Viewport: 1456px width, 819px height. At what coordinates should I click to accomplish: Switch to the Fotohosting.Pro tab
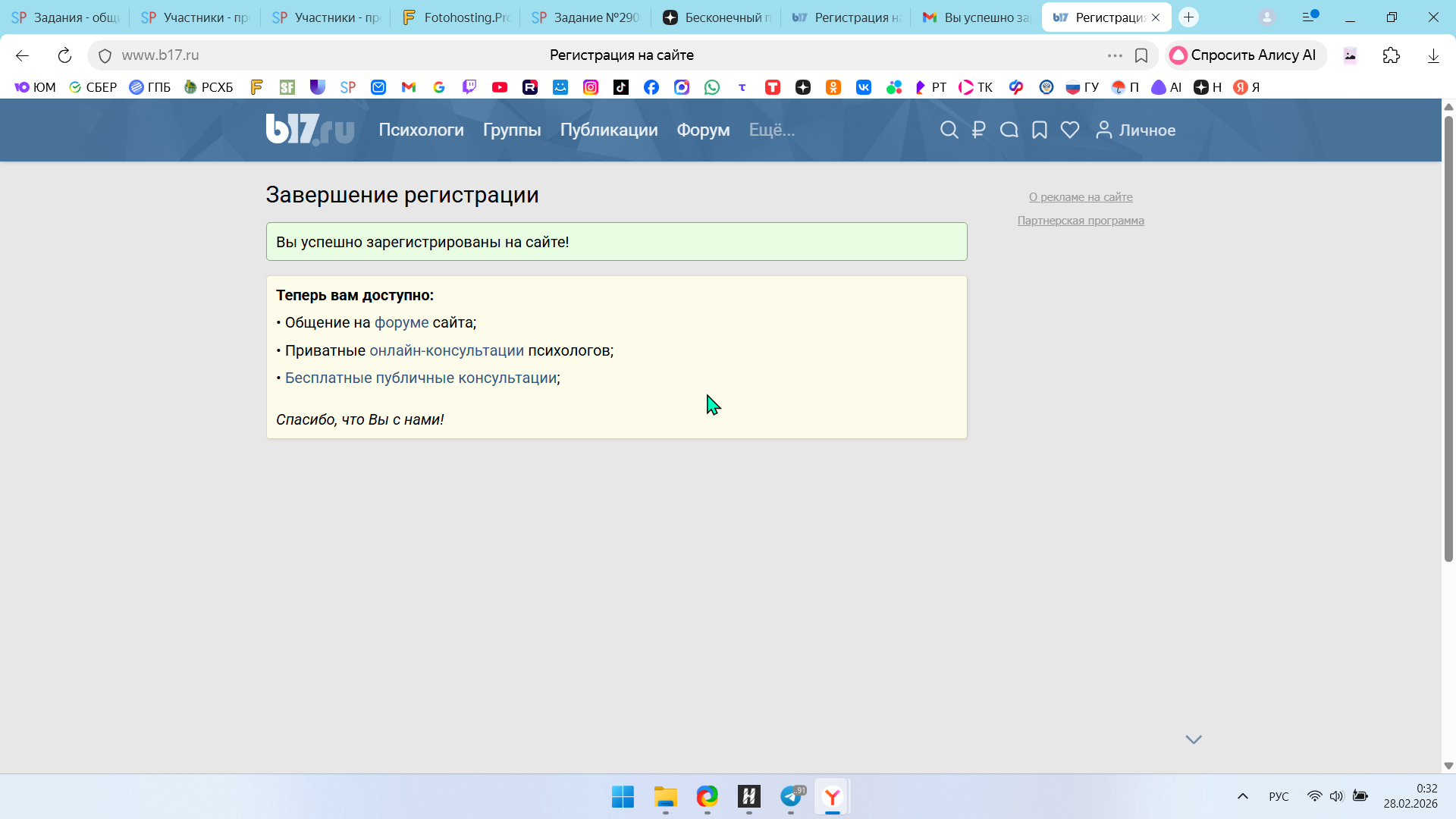pos(457,17)
